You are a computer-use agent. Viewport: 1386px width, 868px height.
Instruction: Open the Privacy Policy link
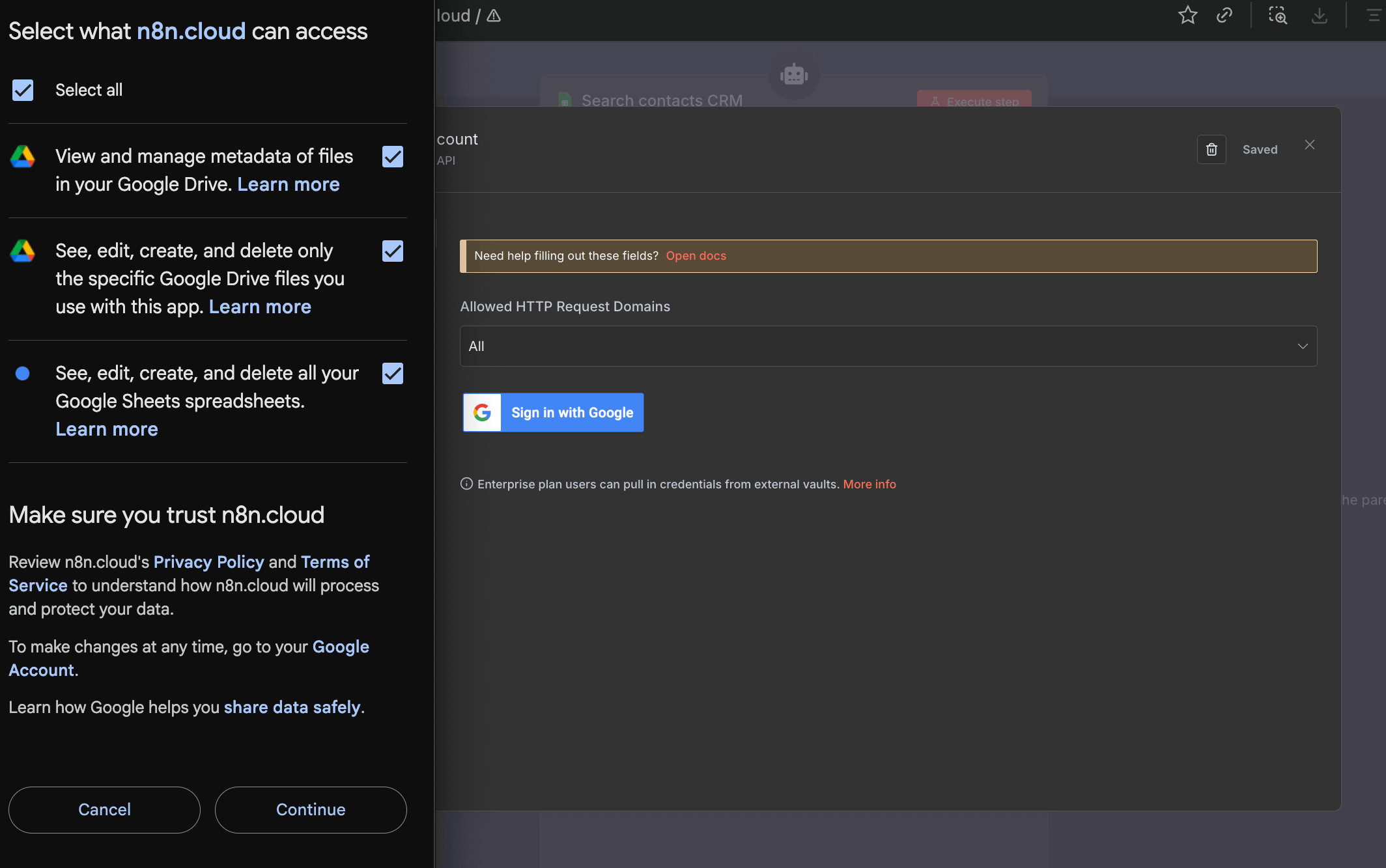(208, 562)
